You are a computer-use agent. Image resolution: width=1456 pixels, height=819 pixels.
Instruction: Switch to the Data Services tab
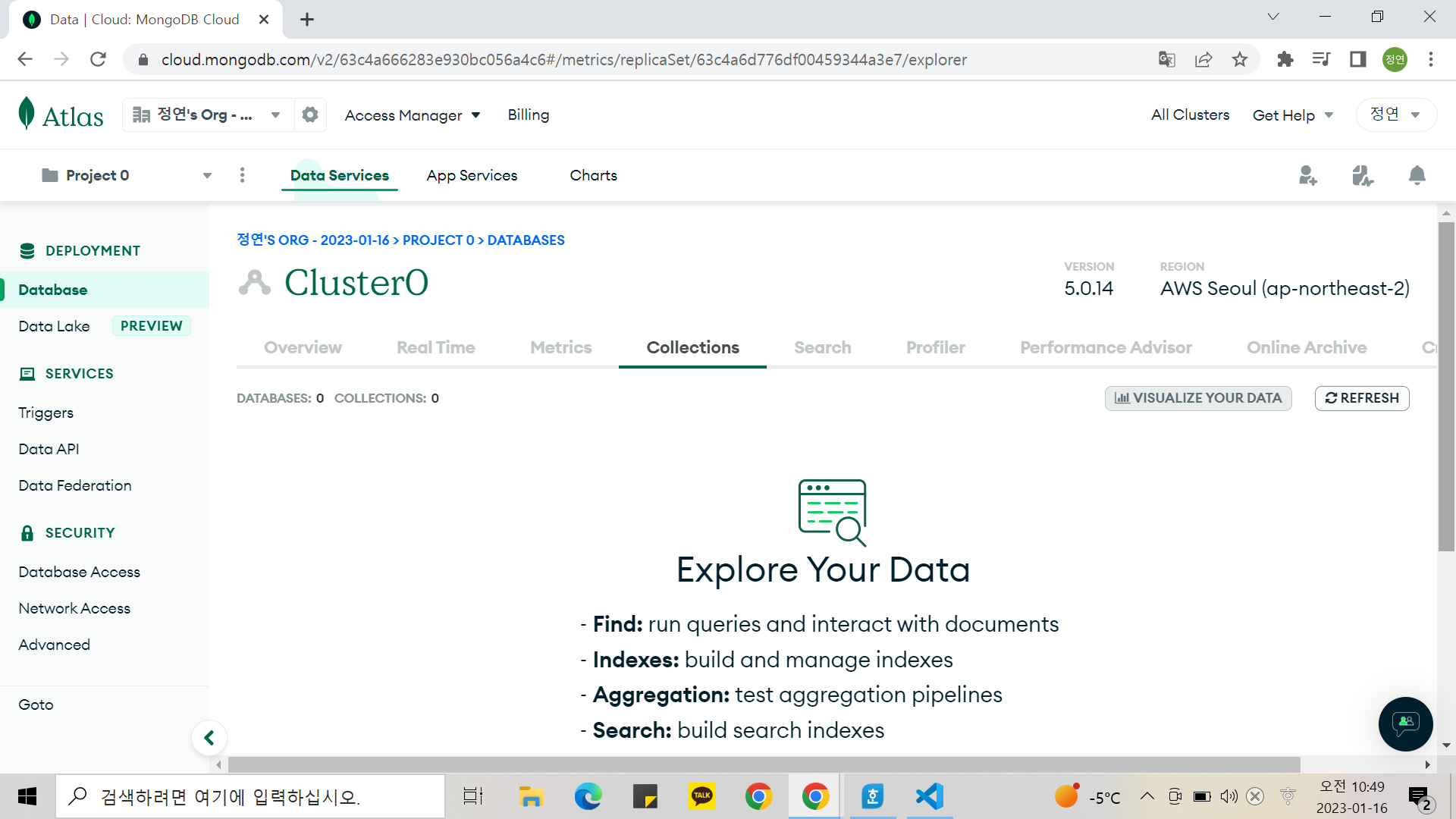pyautogui.click(x=340, y=175)
